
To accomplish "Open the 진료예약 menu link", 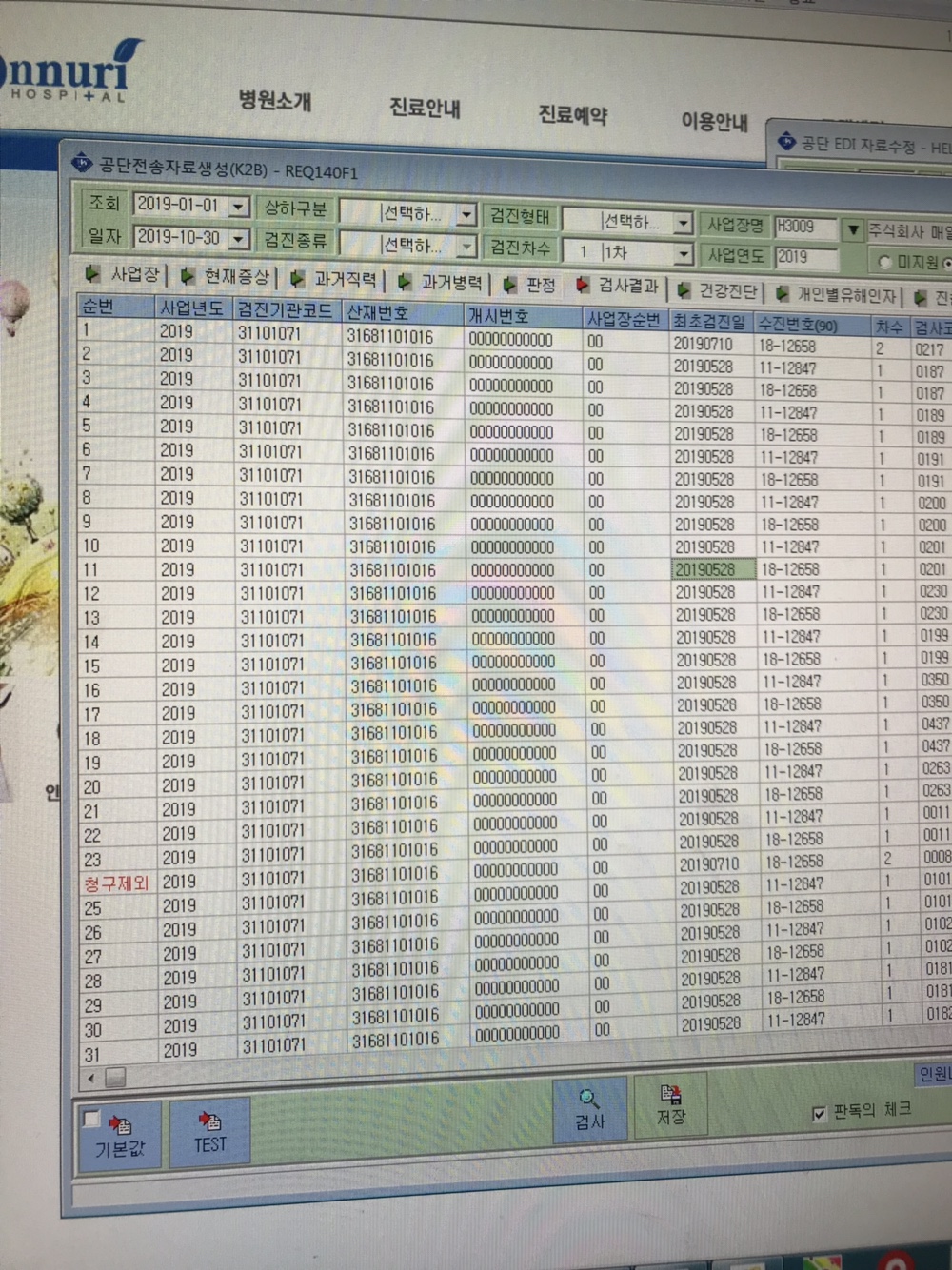I will click(x=572, y=115).
